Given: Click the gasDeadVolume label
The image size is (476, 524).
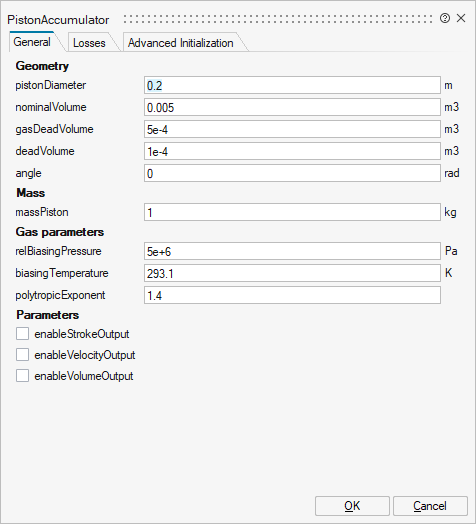Looking at the screenshot, I should [54, 129].
